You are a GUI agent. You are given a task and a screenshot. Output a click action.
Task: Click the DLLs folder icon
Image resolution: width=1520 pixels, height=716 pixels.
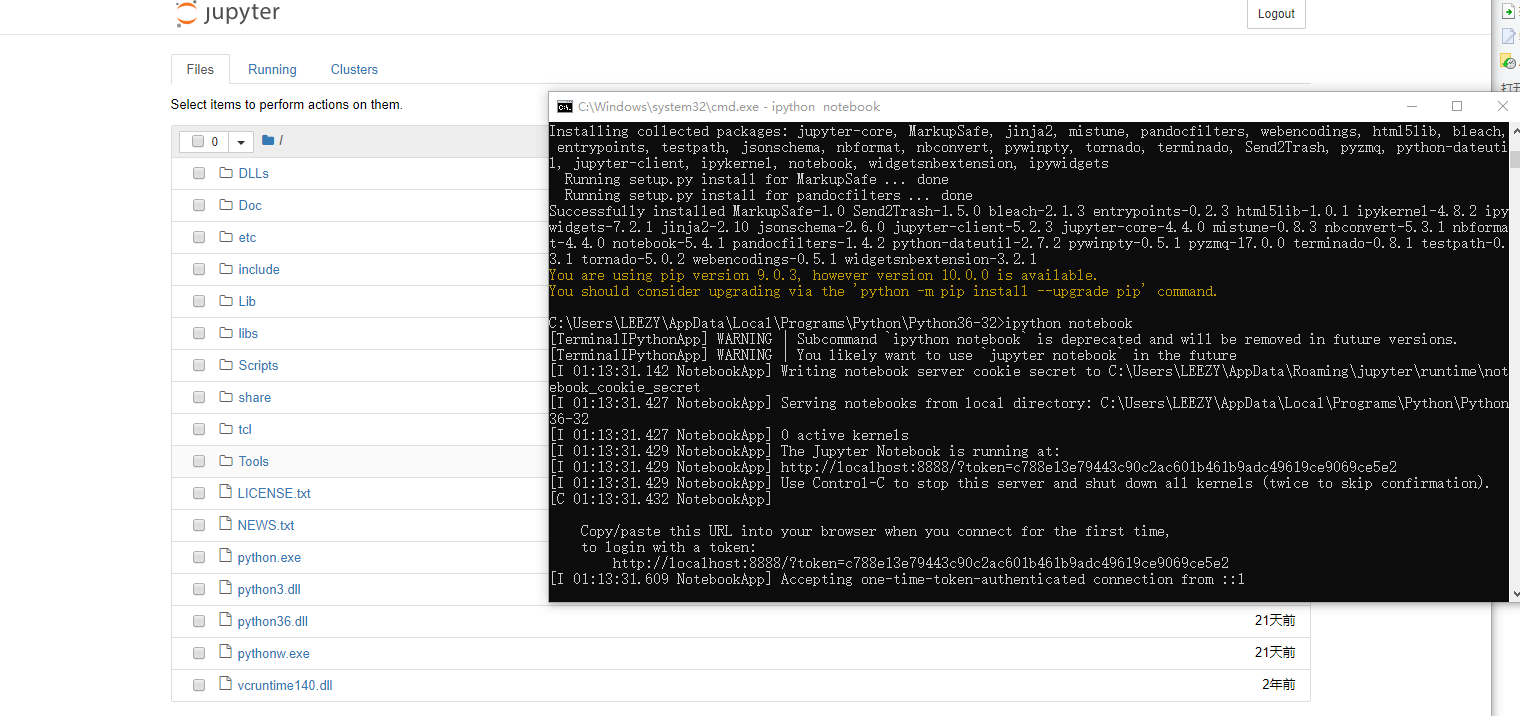point(226,173)
